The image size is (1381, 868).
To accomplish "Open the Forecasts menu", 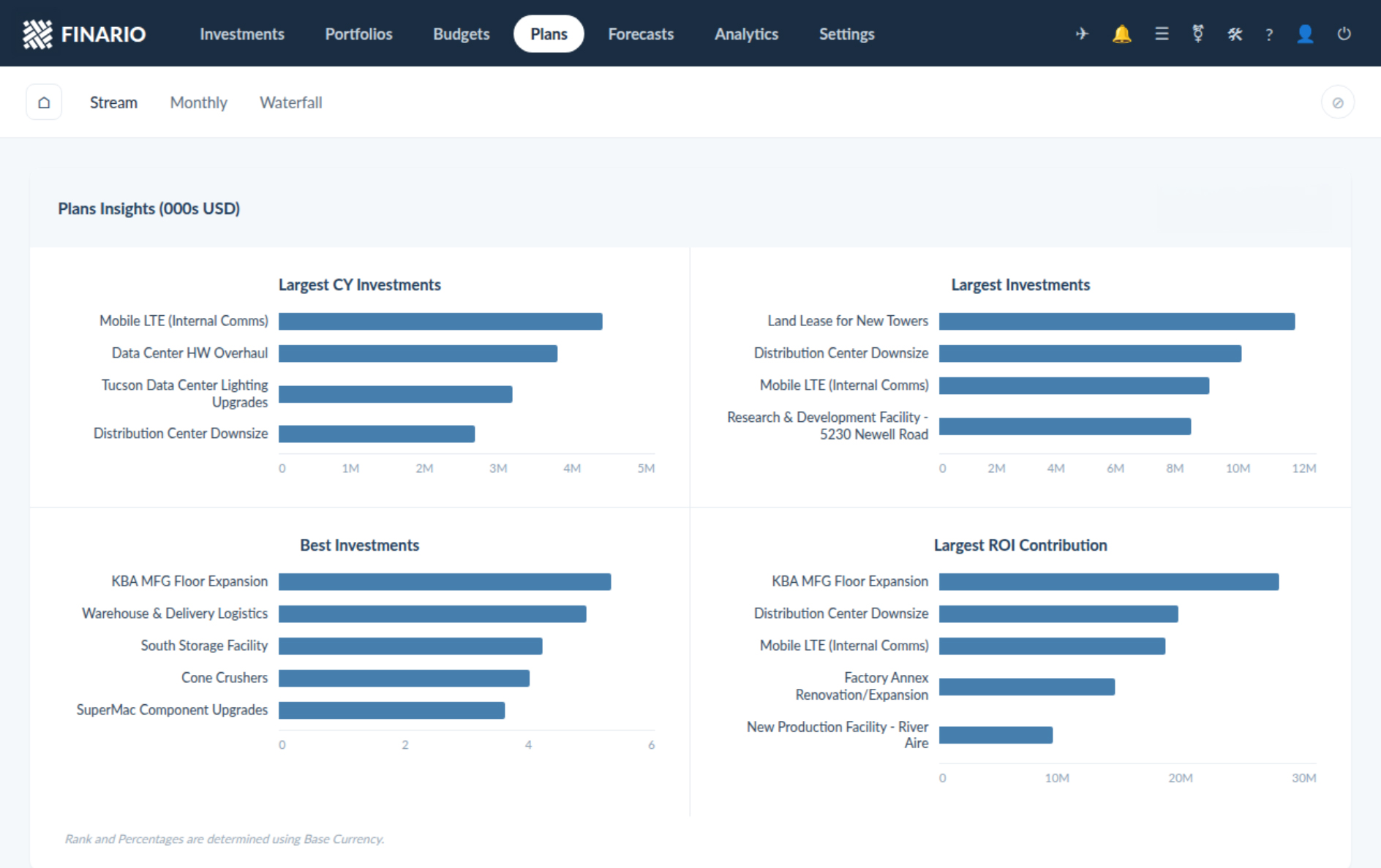I will click(x=641, y=34).
